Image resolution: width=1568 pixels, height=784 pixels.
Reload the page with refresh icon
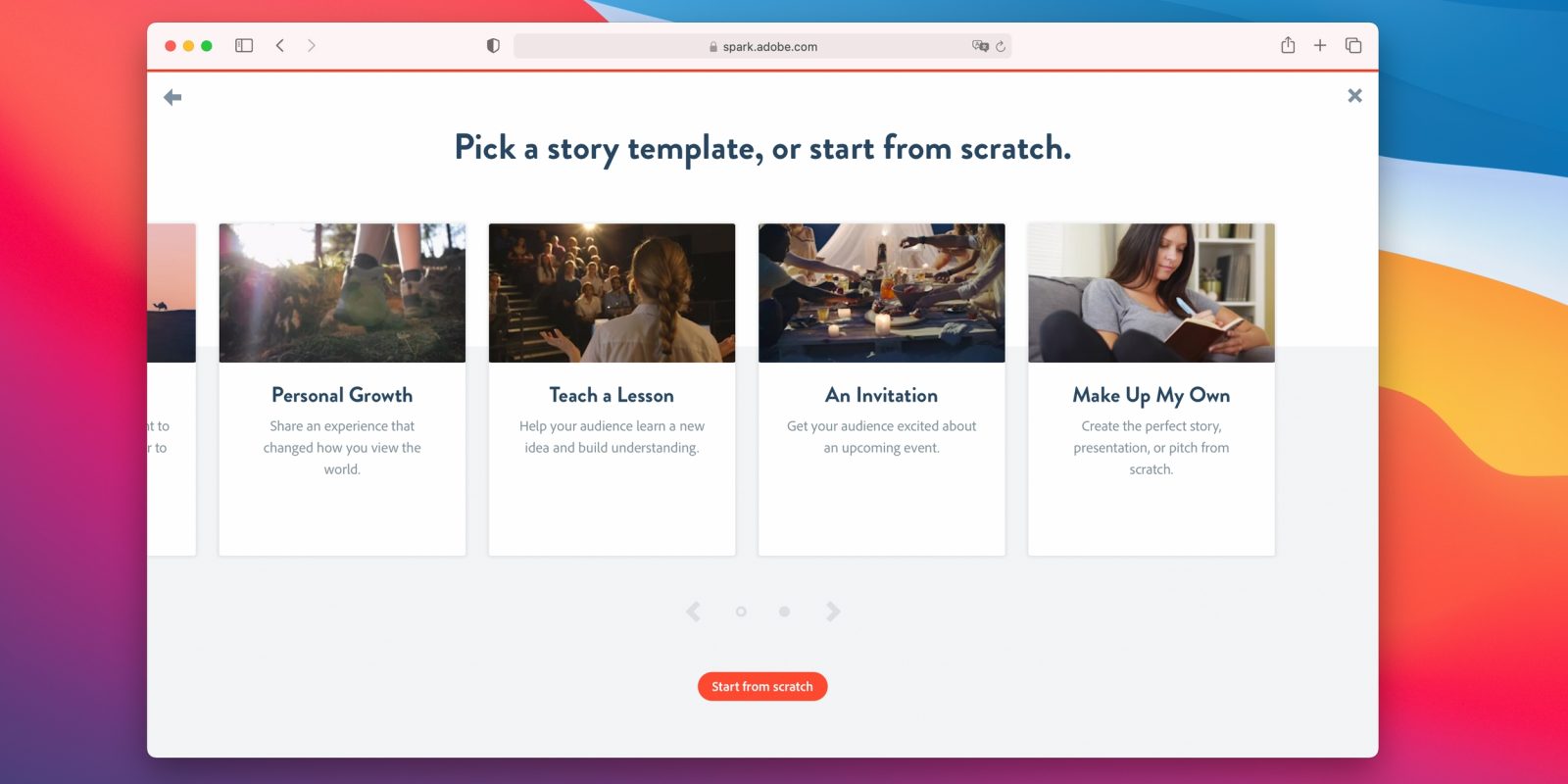click(1001, 46)
